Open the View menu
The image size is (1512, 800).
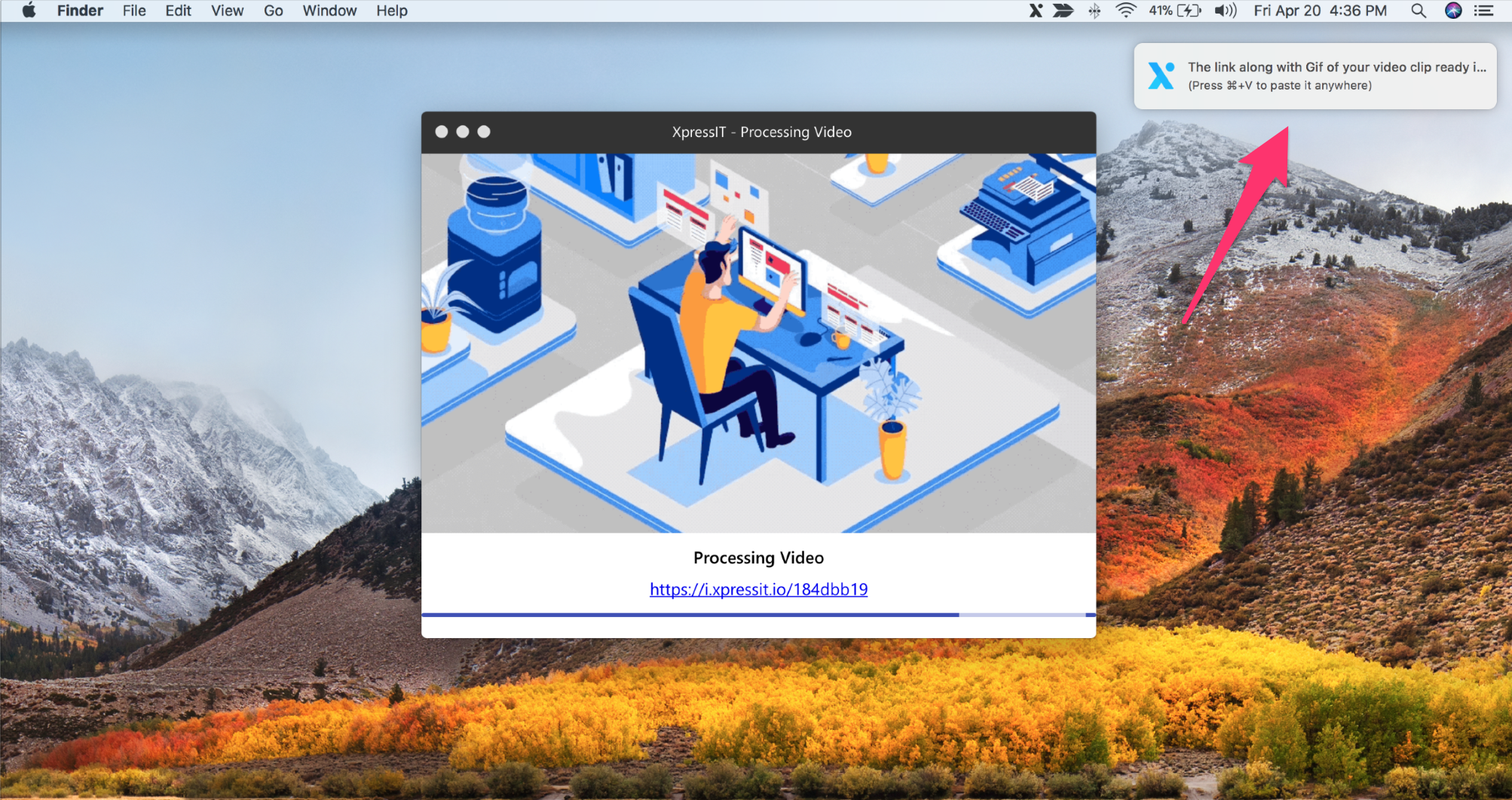227,11
